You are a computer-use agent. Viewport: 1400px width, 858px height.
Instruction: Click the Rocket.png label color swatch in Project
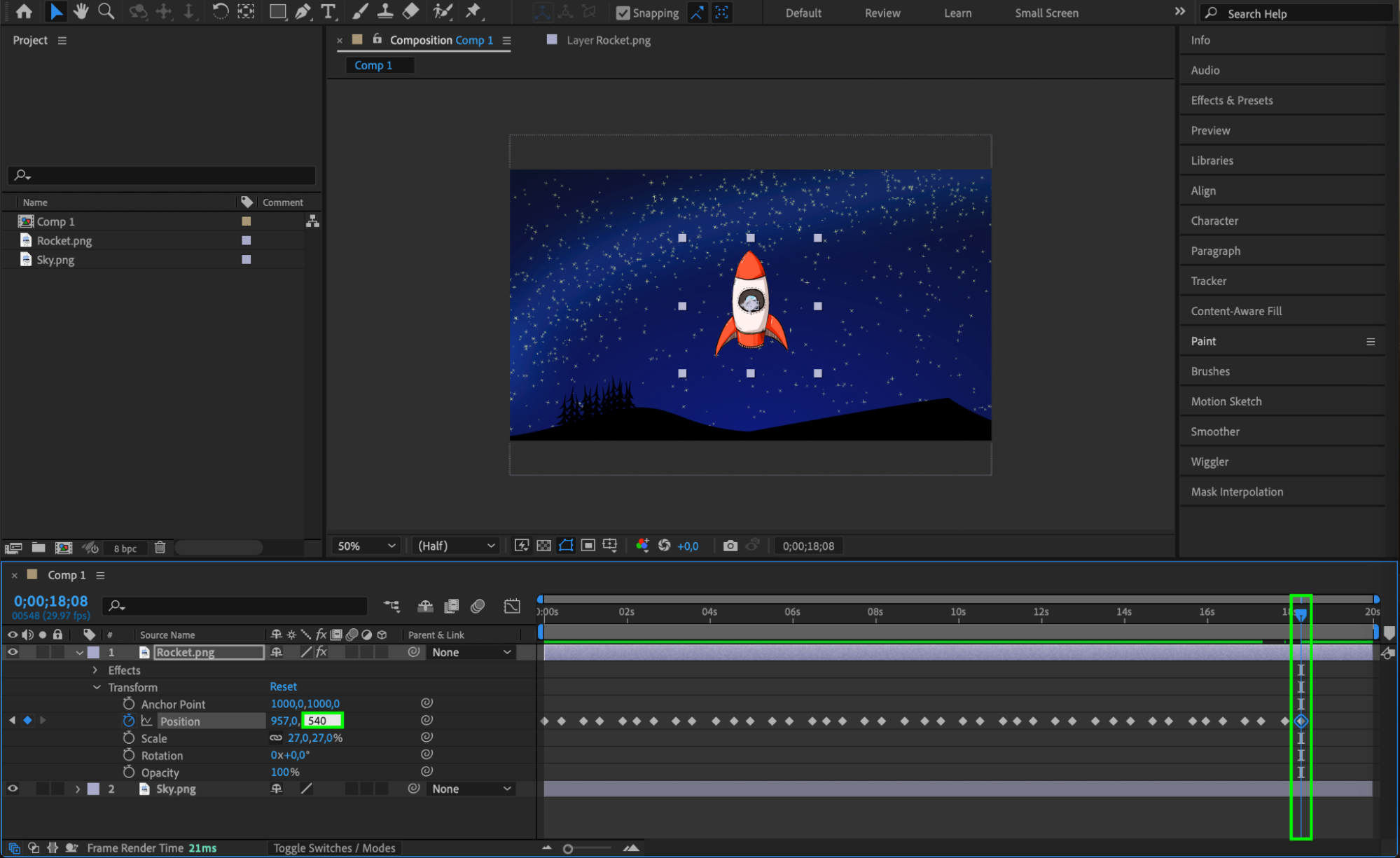point(246,240)
